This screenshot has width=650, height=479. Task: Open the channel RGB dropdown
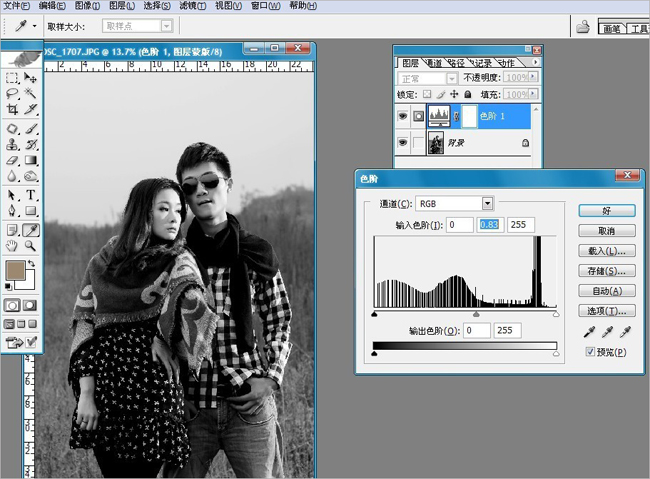(x=488, y=204)
